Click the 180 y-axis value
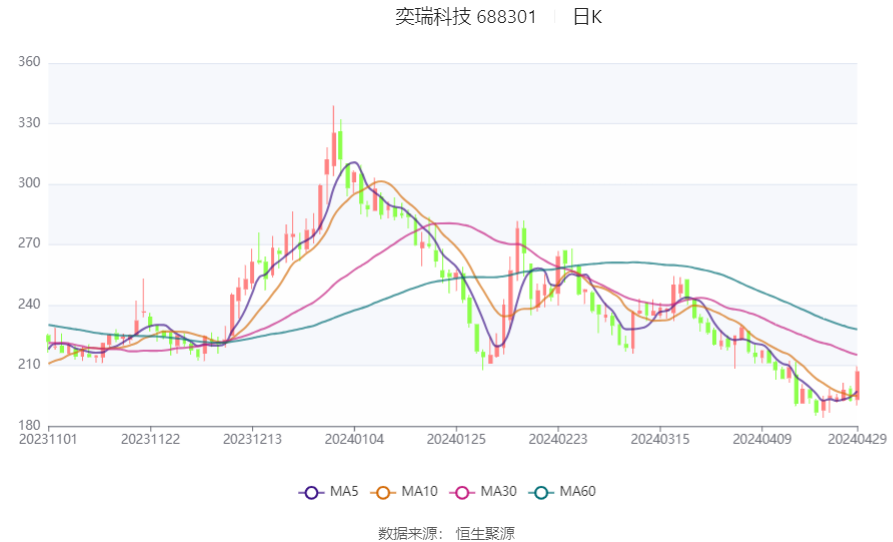893x542 pixels. click(29, 425)
